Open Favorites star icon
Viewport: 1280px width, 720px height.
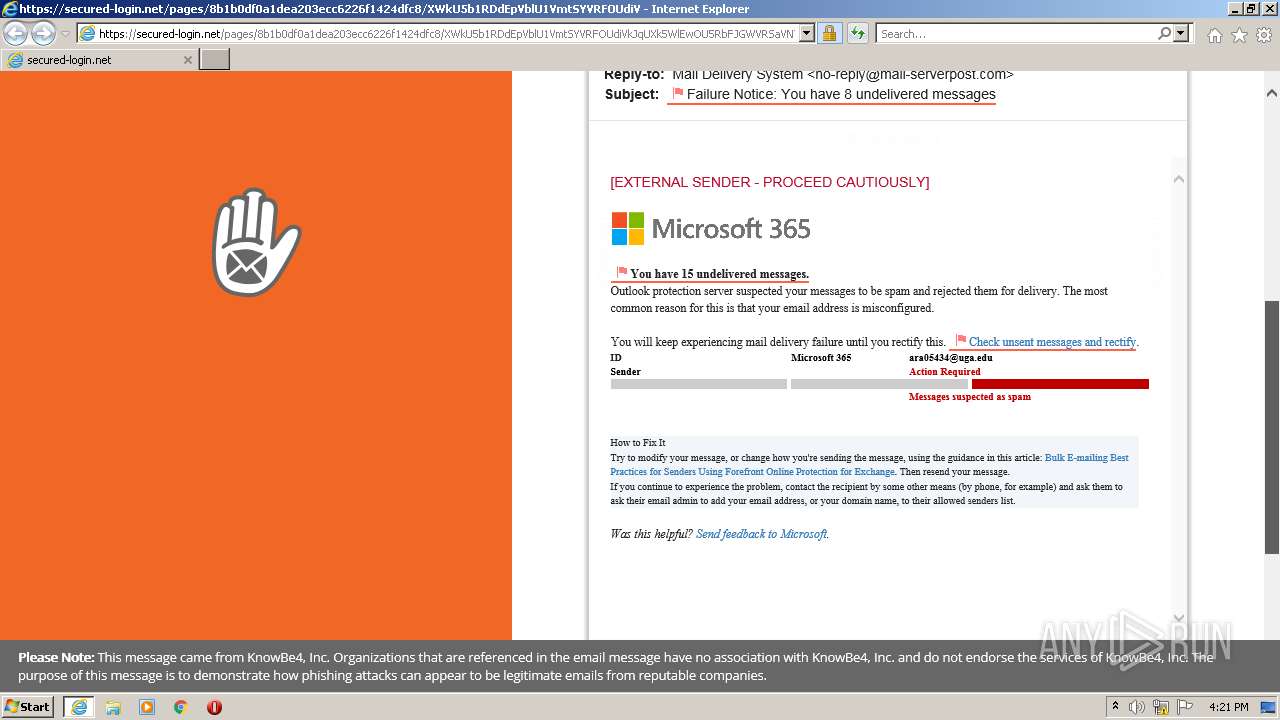pos(1239,35)
